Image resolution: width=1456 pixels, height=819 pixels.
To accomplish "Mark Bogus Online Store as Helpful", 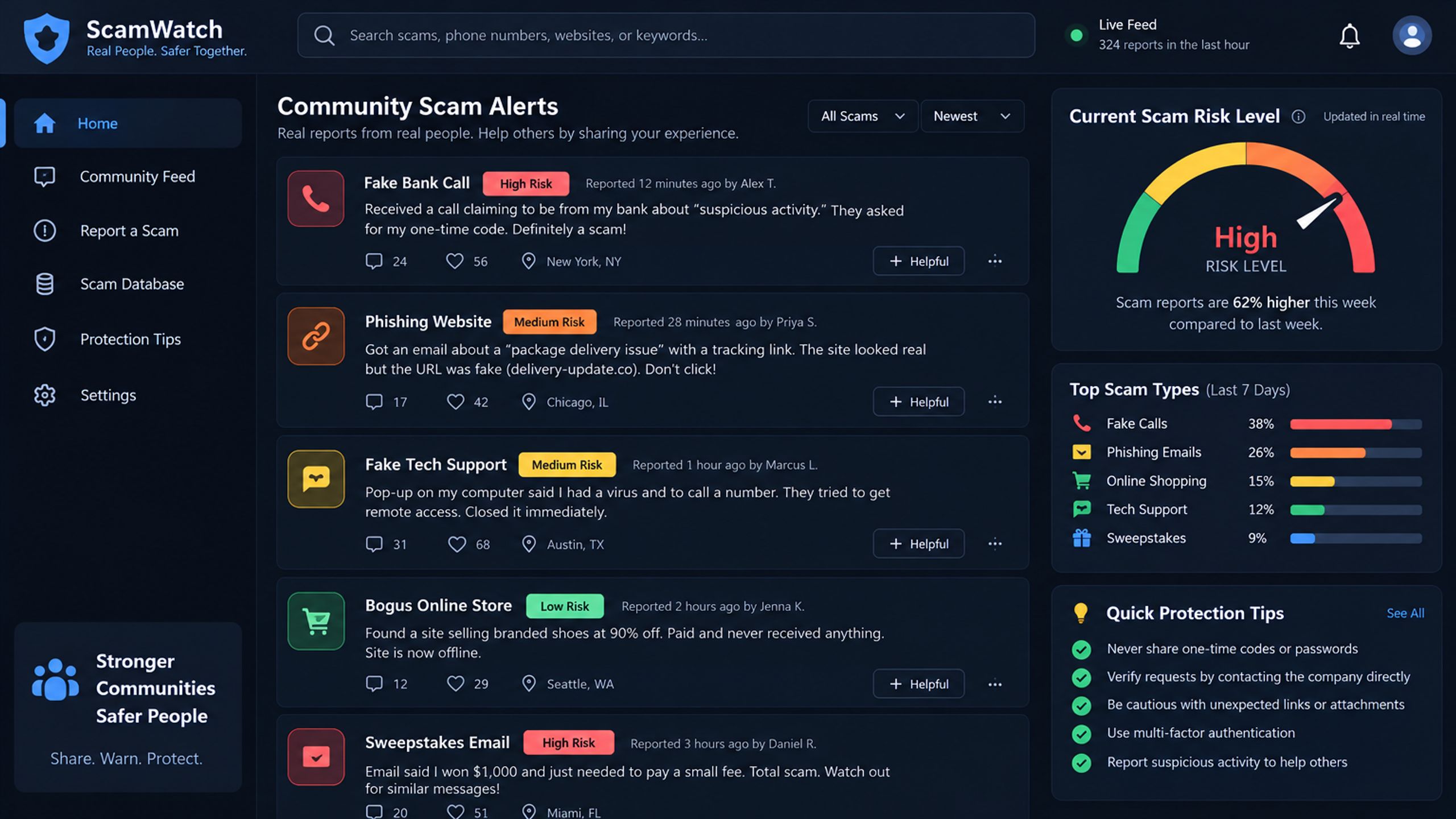I will pos(919,684).
